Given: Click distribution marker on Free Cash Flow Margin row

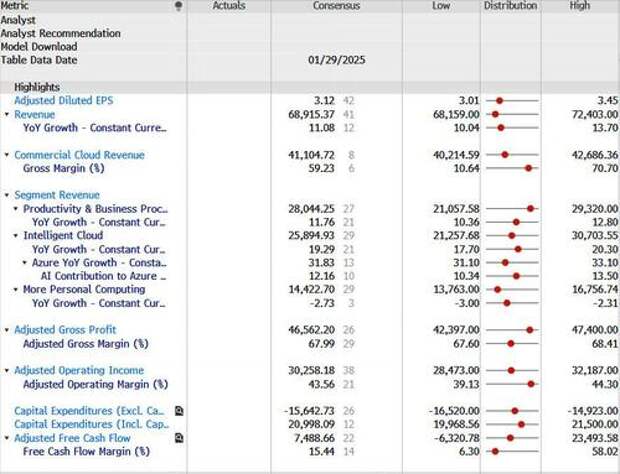Looking at the screenshot, I should tap(498, 452).
